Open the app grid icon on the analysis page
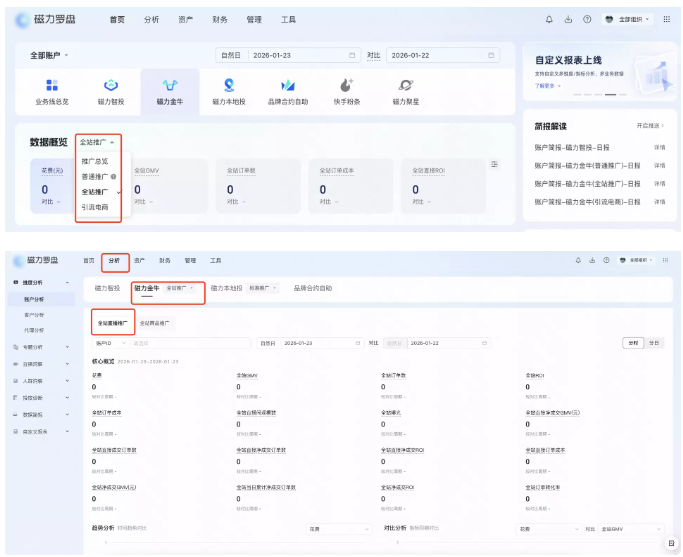 pyautogui.click(x=665, y=260)
